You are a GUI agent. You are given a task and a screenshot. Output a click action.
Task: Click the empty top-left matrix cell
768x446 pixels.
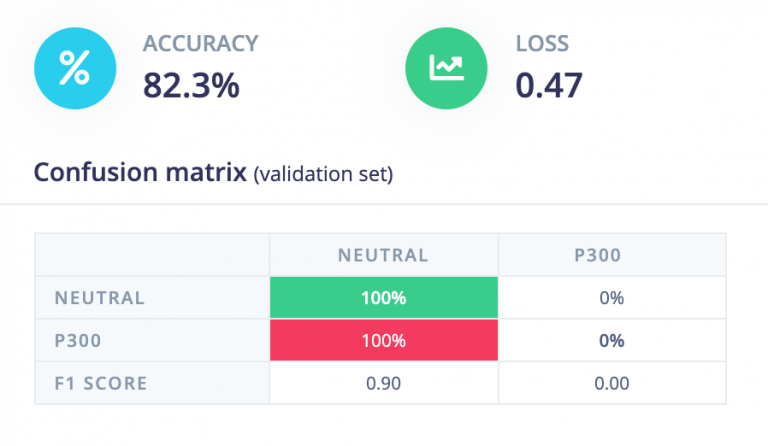[x=152, y=255]
